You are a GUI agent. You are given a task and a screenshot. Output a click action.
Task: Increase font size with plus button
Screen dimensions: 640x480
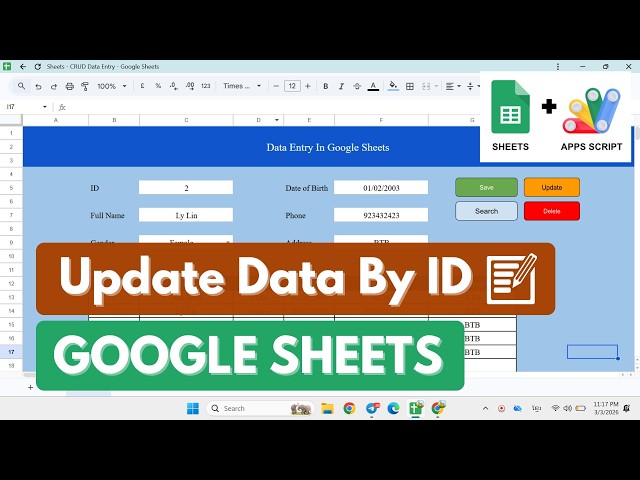pyautogui.click(x=308, y=86)
